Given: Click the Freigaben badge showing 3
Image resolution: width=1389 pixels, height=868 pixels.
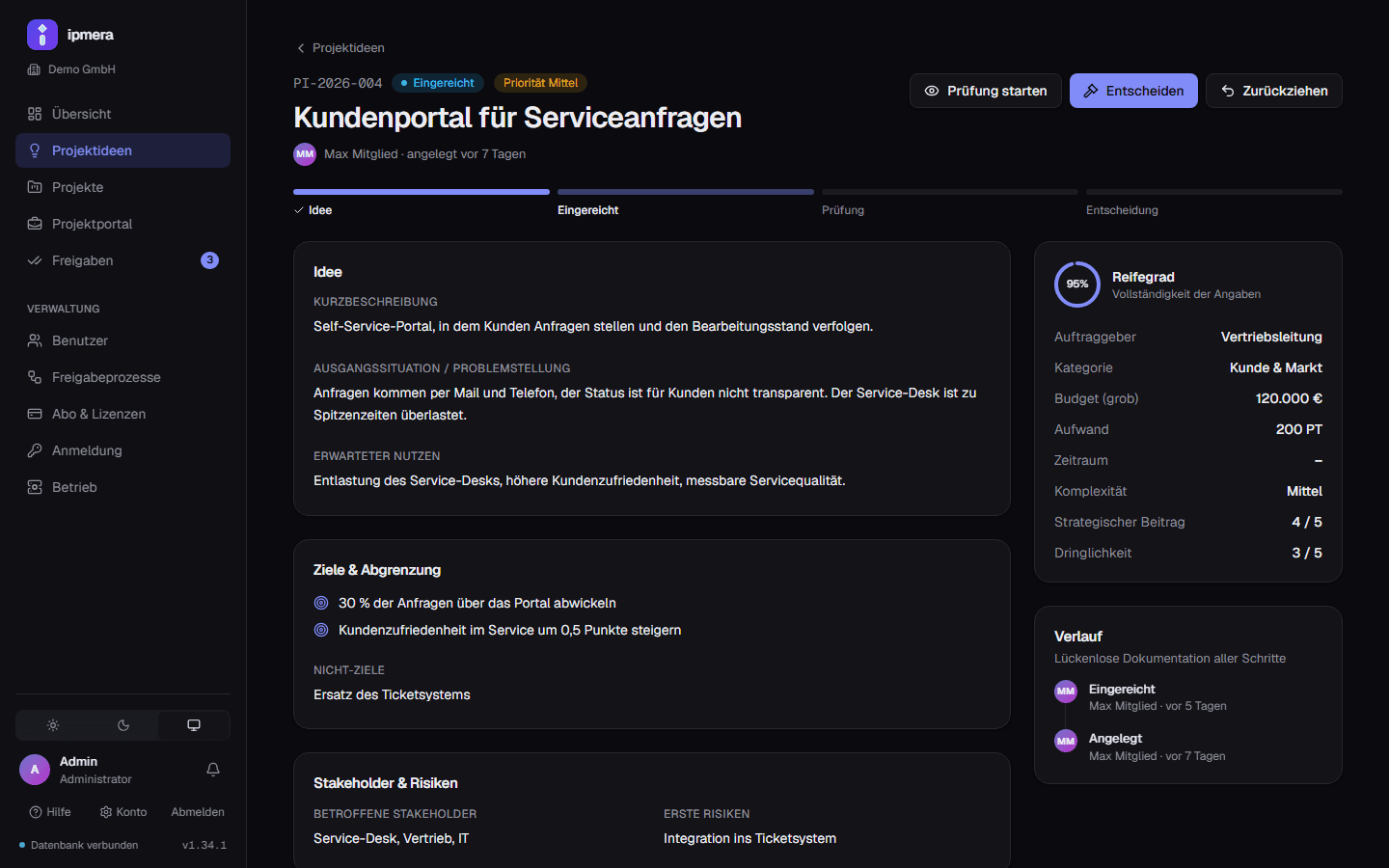Looking at the screenshot, I should 209,260.
